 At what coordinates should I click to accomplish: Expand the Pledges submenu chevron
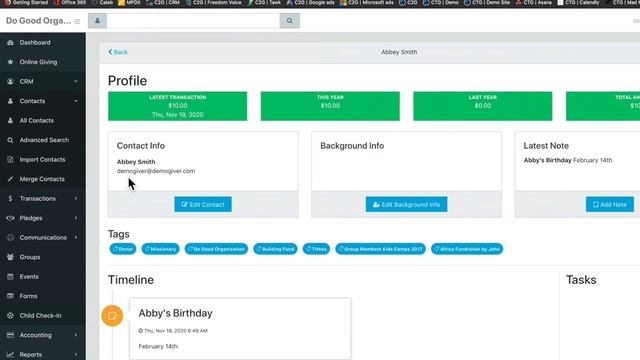pyautogui.click(x=76, y=218)
